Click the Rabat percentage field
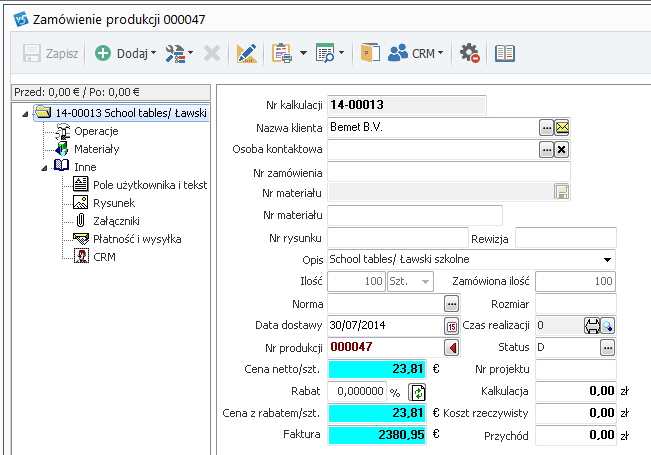651x455 pixels. click(357, 391)
